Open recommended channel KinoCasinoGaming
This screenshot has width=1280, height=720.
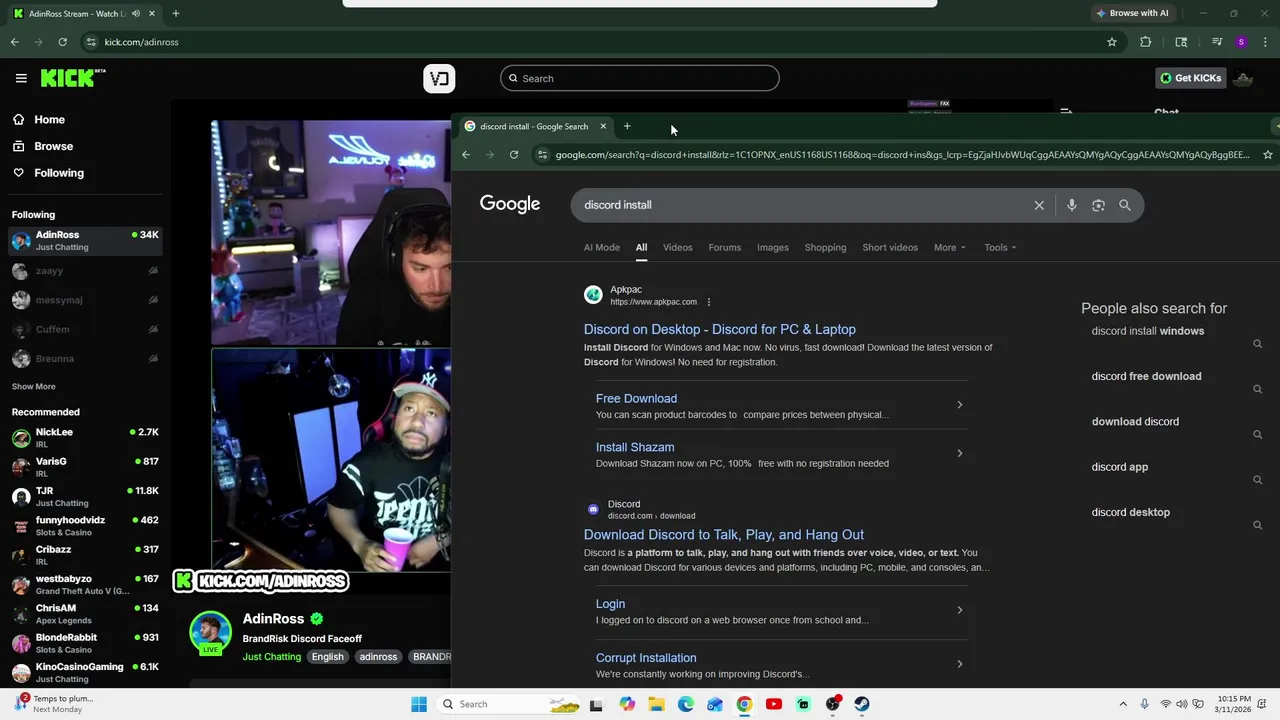[x=85, y=672]
